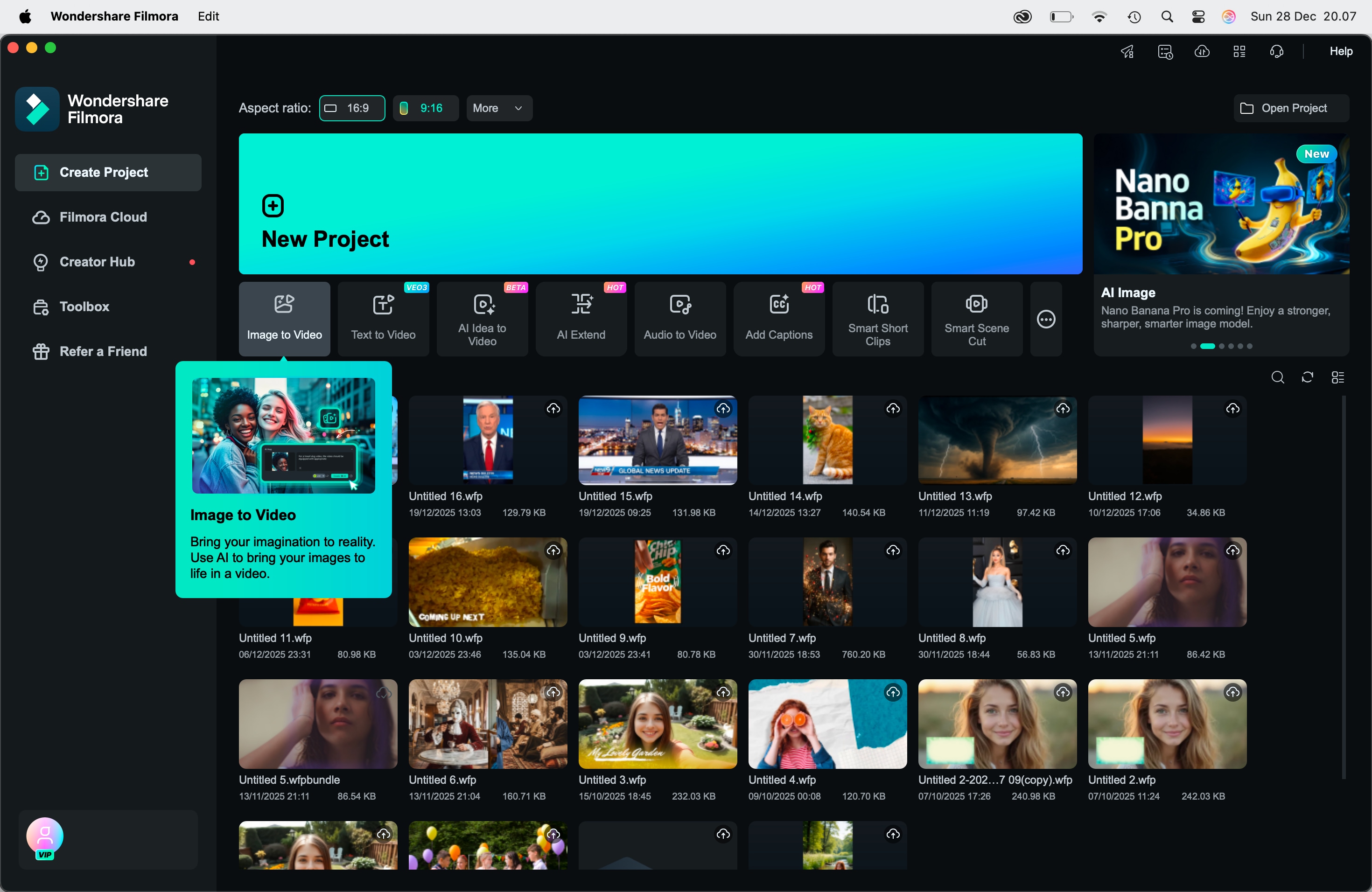The width and height of the screenshot is (1372, 892).
Task: Open the Edit menu in menu bar
Action: [x=208, y=16]
